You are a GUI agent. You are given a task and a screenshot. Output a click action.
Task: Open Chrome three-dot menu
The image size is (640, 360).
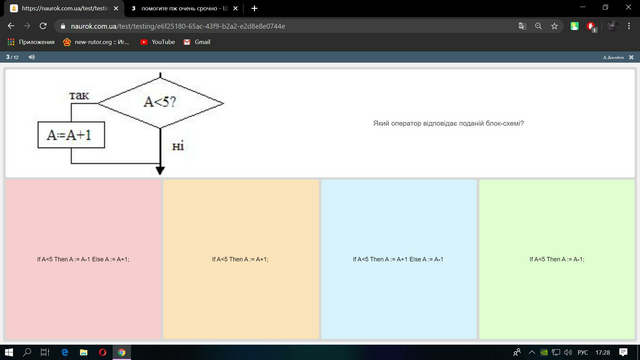629,26
